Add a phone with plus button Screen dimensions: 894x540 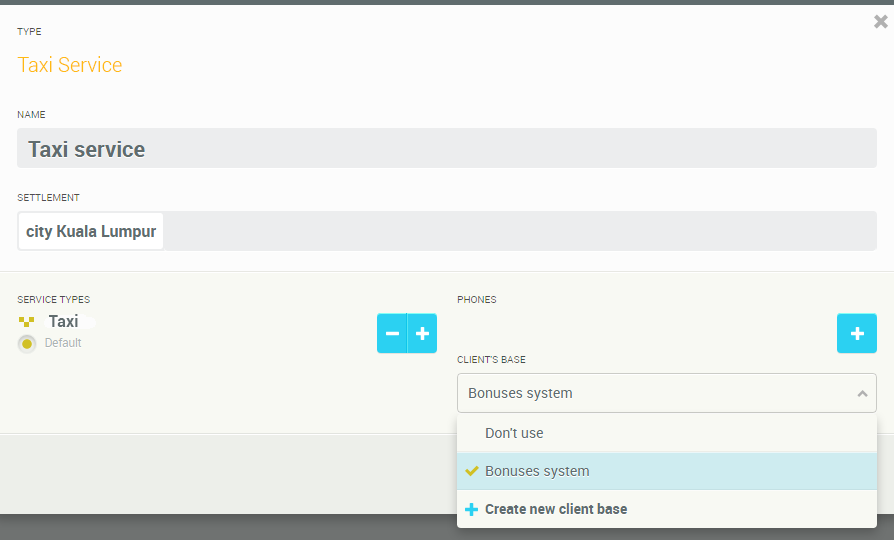click(x=856, y=333)
